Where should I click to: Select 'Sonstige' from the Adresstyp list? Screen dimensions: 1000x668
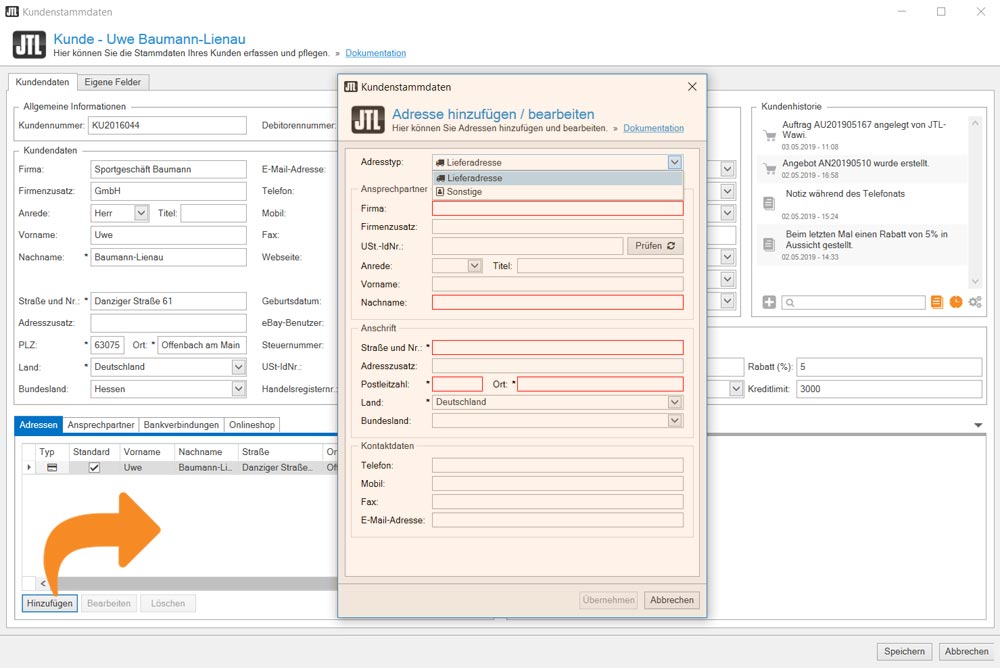pyautogui.click(x=463, y=191)
